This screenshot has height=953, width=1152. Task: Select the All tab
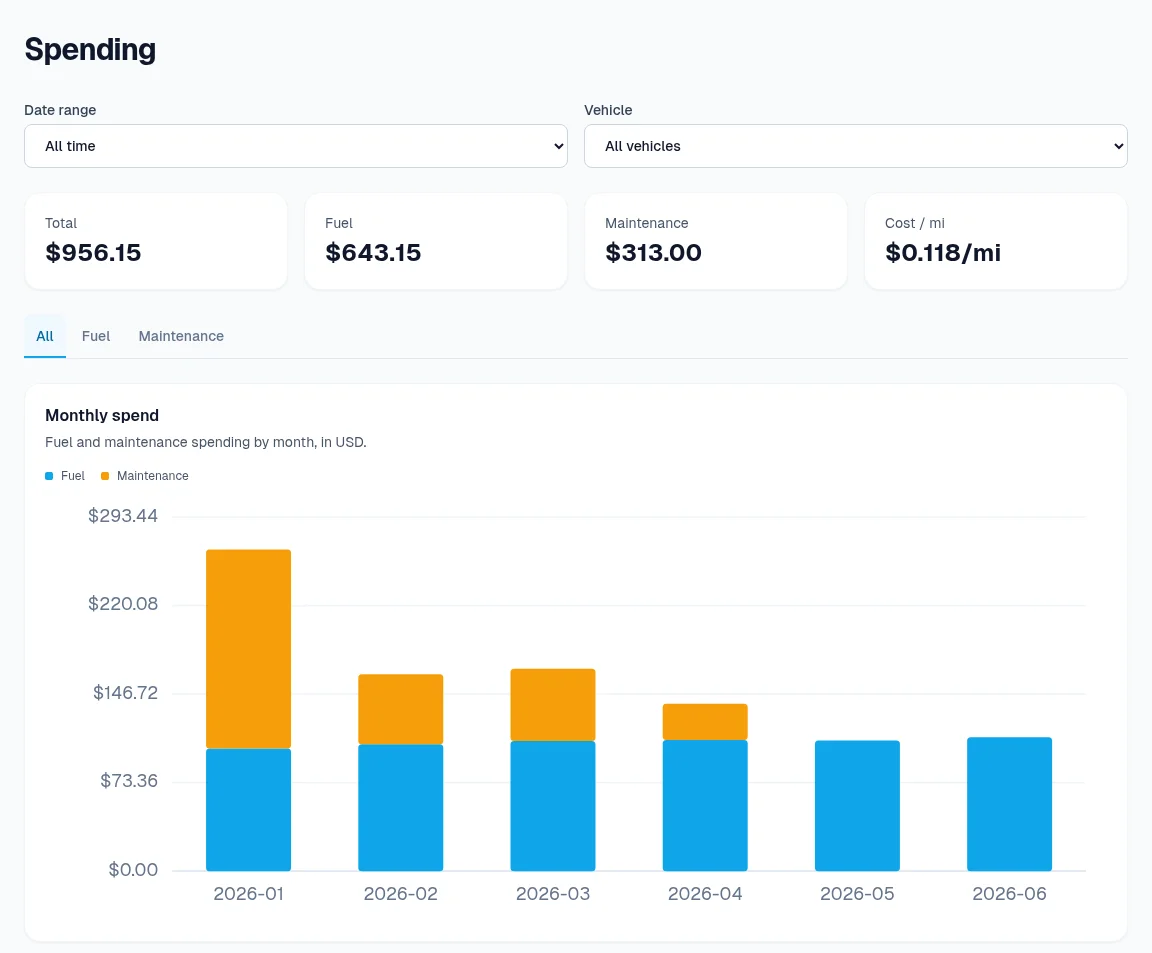coord(45,336)
